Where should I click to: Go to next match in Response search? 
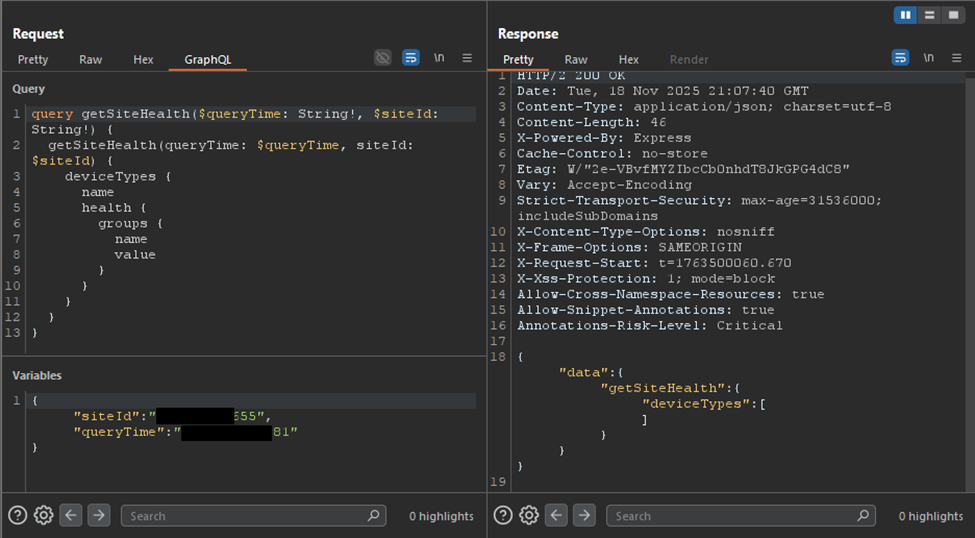[585, 516]
